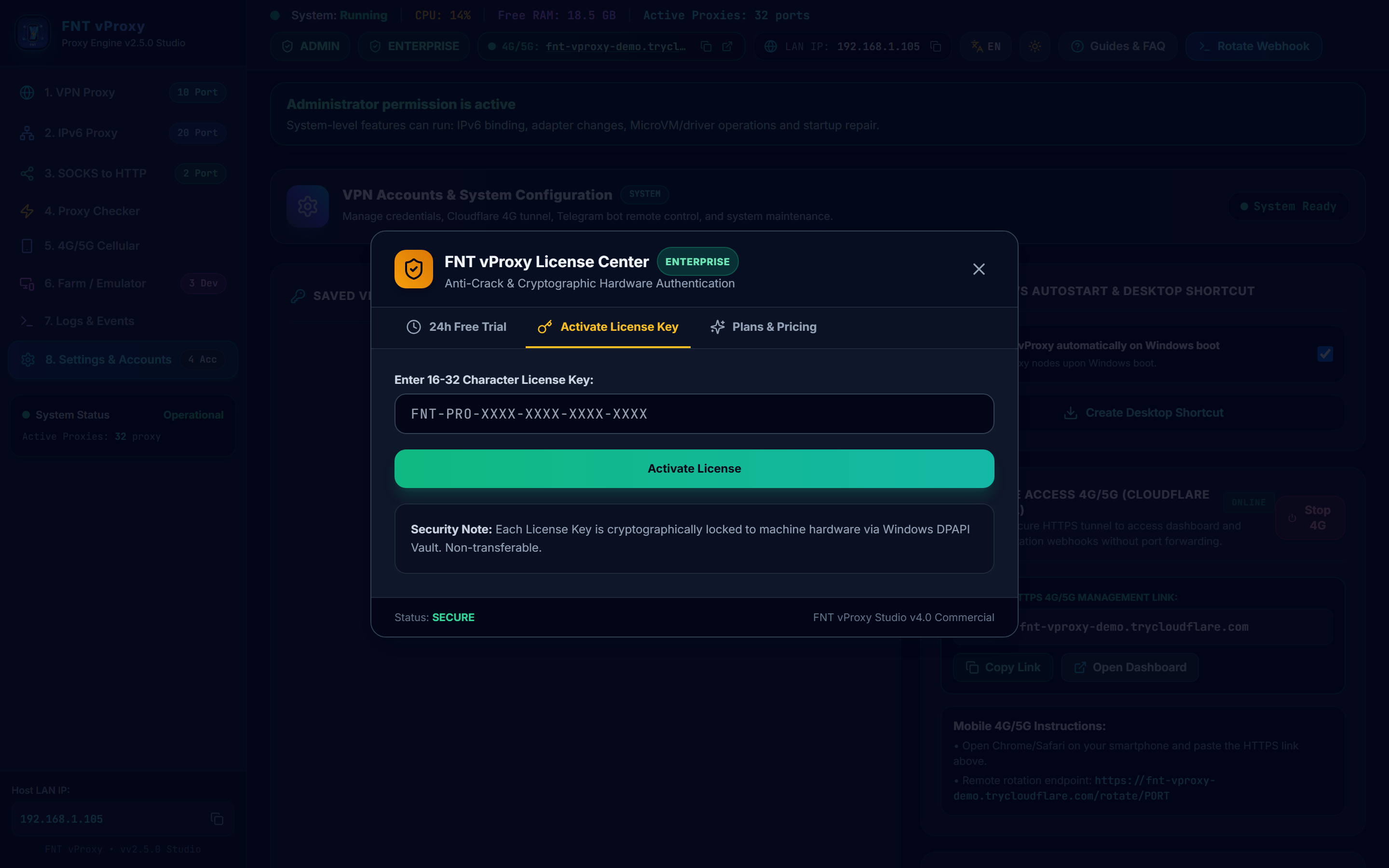Click the ONLINE badge near Stop 4G
Screen dimensions: 1389x868
[x=1248, y=502]
